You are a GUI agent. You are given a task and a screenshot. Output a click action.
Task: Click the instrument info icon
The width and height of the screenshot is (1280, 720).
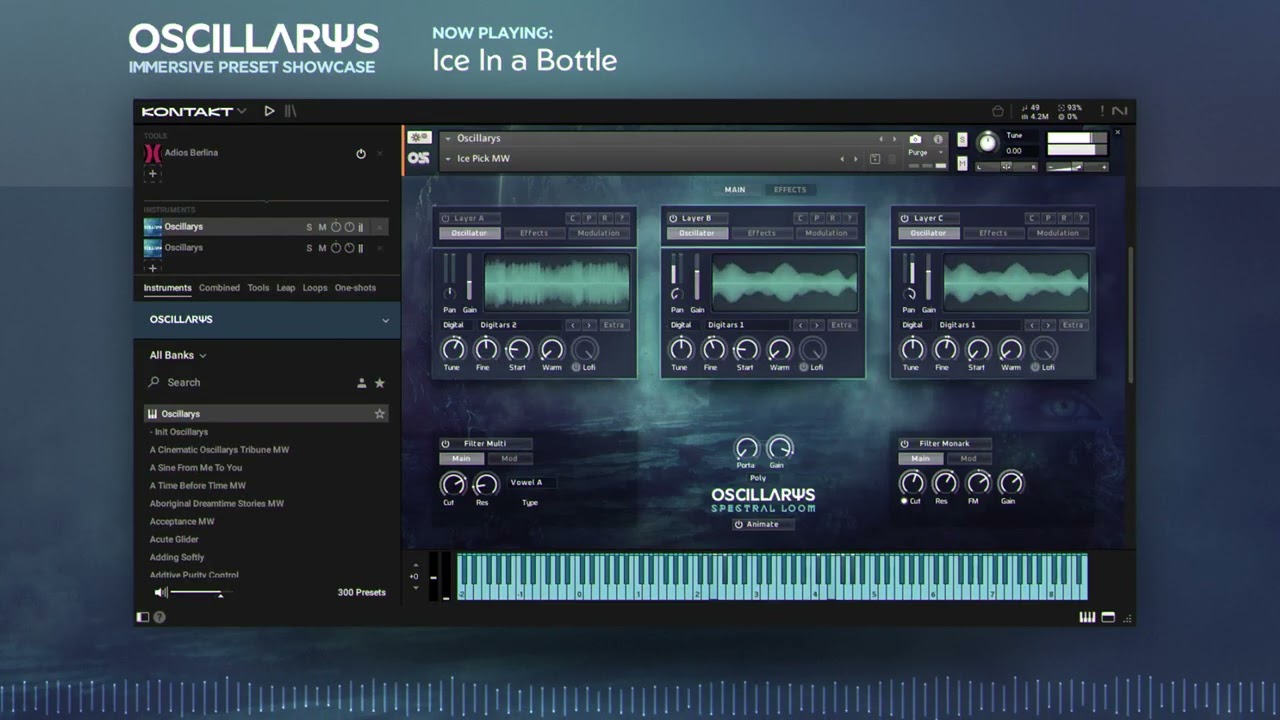[x=938, y=139]
